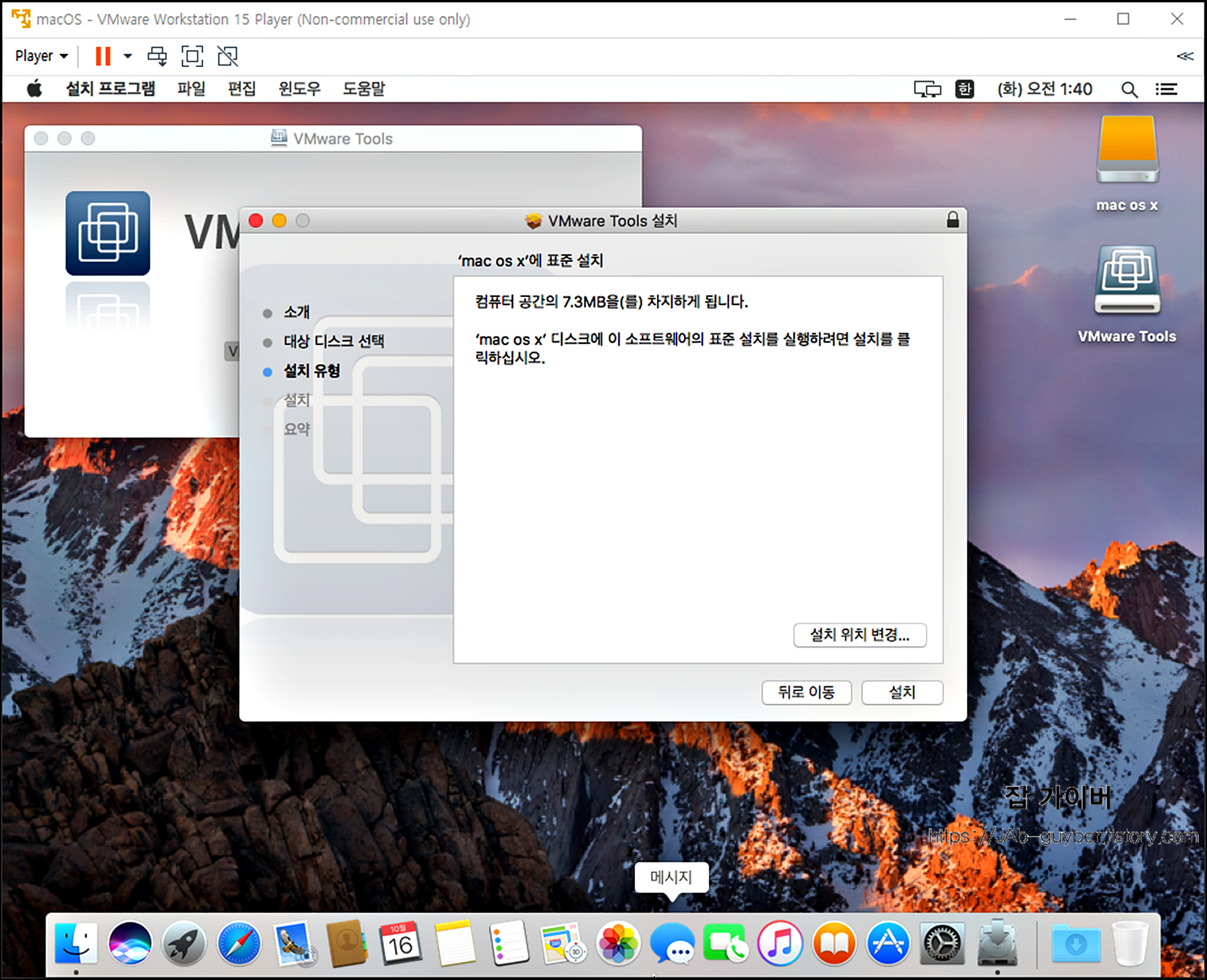Click the Installer app in Dock

(x=997, y=942)
